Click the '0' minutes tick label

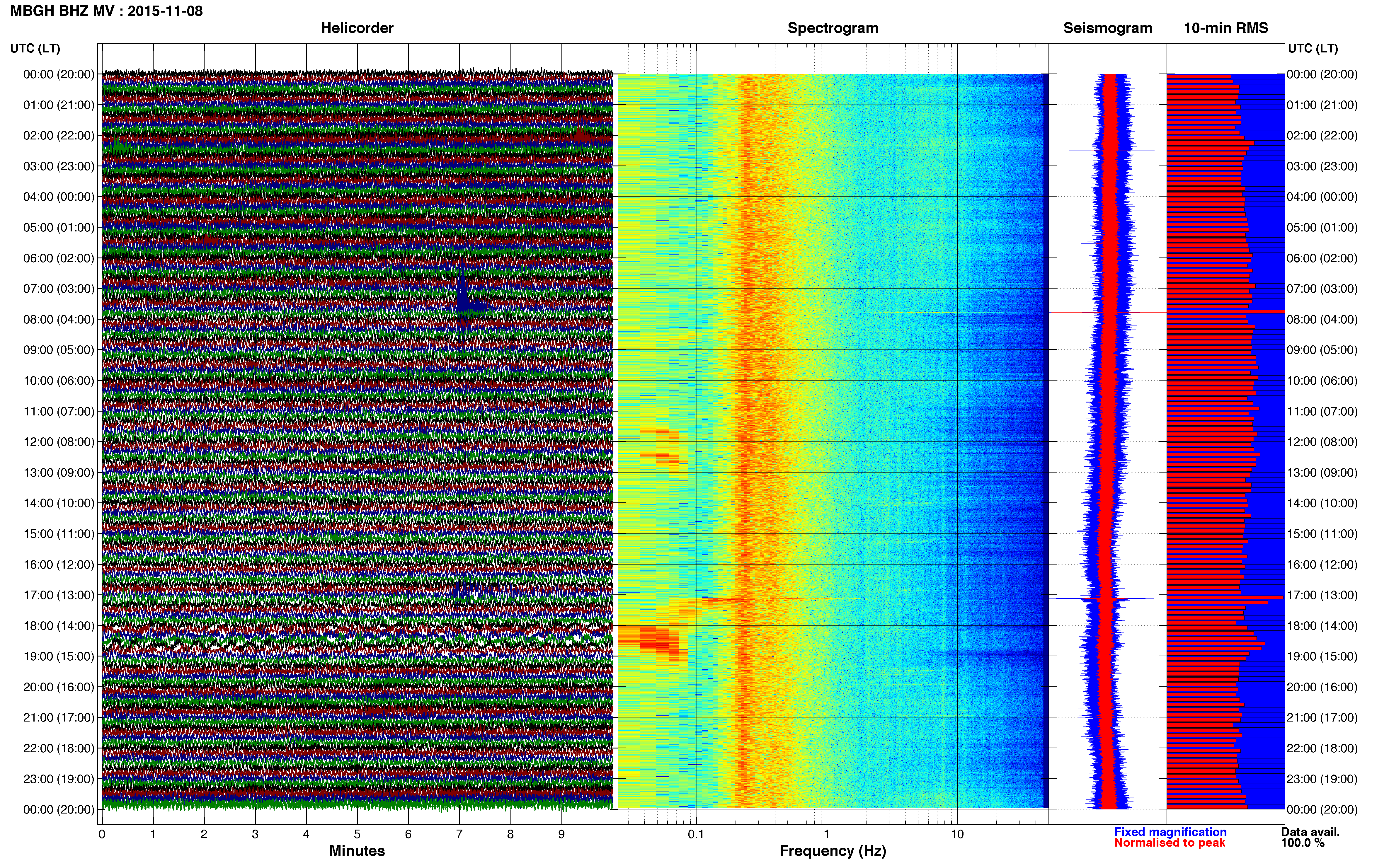click(x=102, y=834)
